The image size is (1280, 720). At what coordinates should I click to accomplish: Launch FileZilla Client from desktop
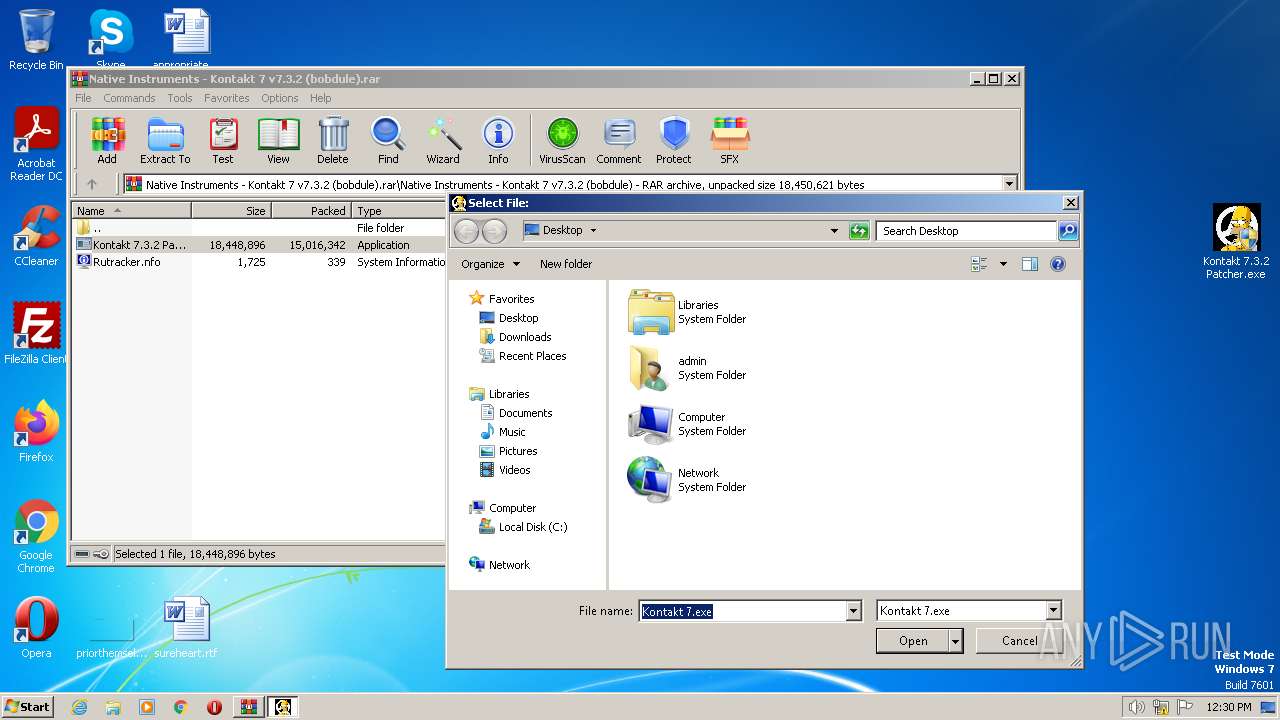(36, 334)
